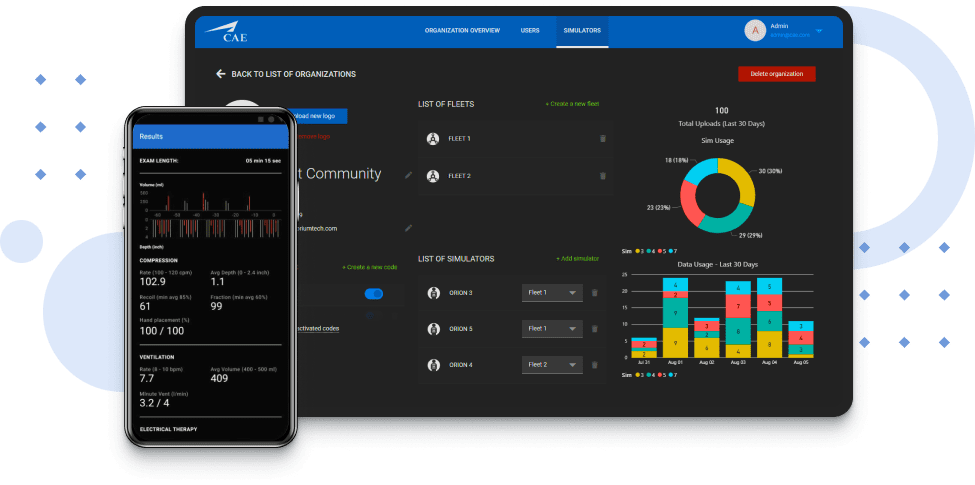Click the Total Uploads (Last 30 Days) label
The height and width of the screenshot is (485, 975).
coord(721,124)
